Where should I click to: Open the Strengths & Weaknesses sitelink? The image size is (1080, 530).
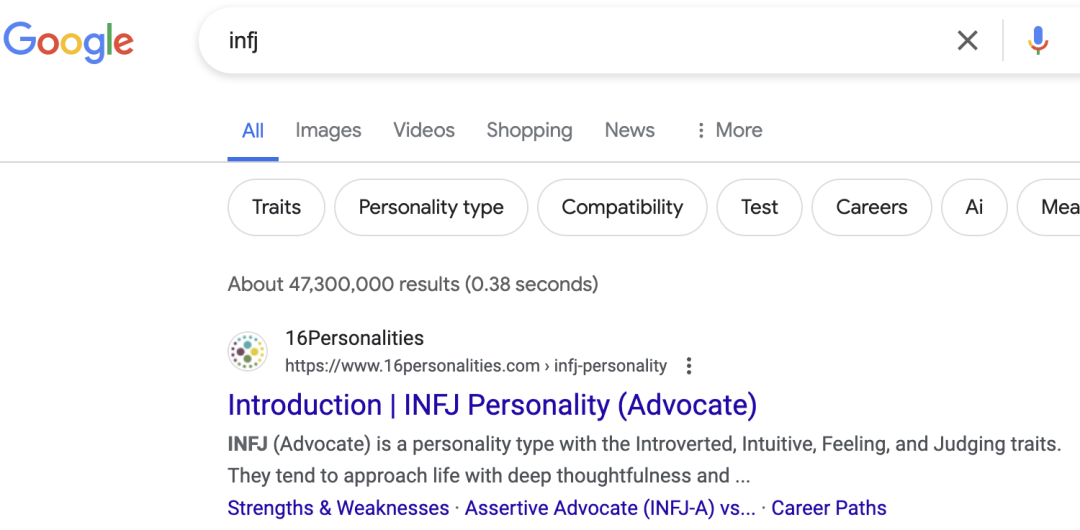pyautogui.click(x=338, y=509)
